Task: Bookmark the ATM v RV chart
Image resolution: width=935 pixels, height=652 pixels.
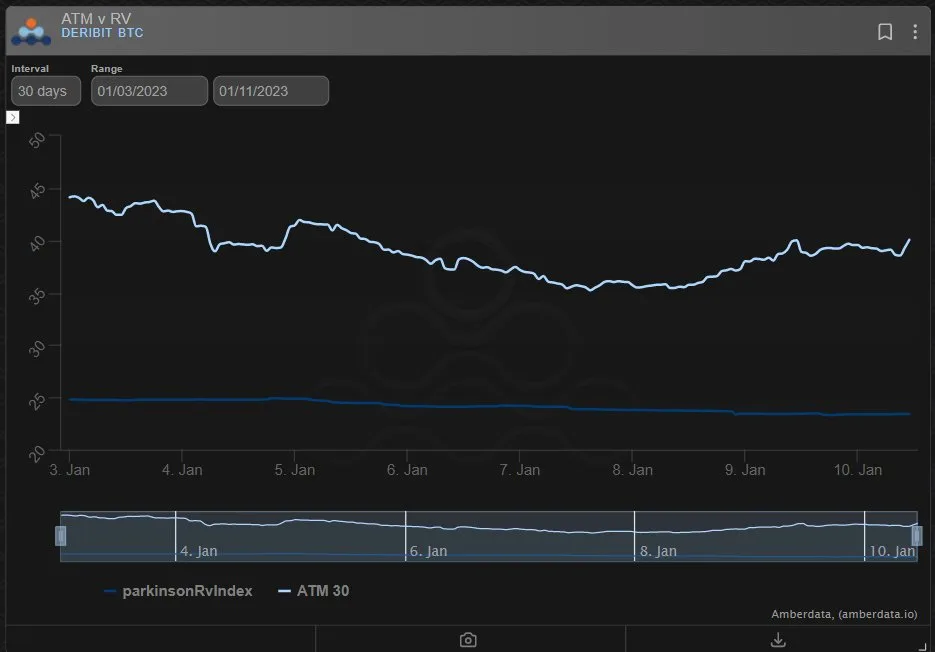Action: click(885, 32)
